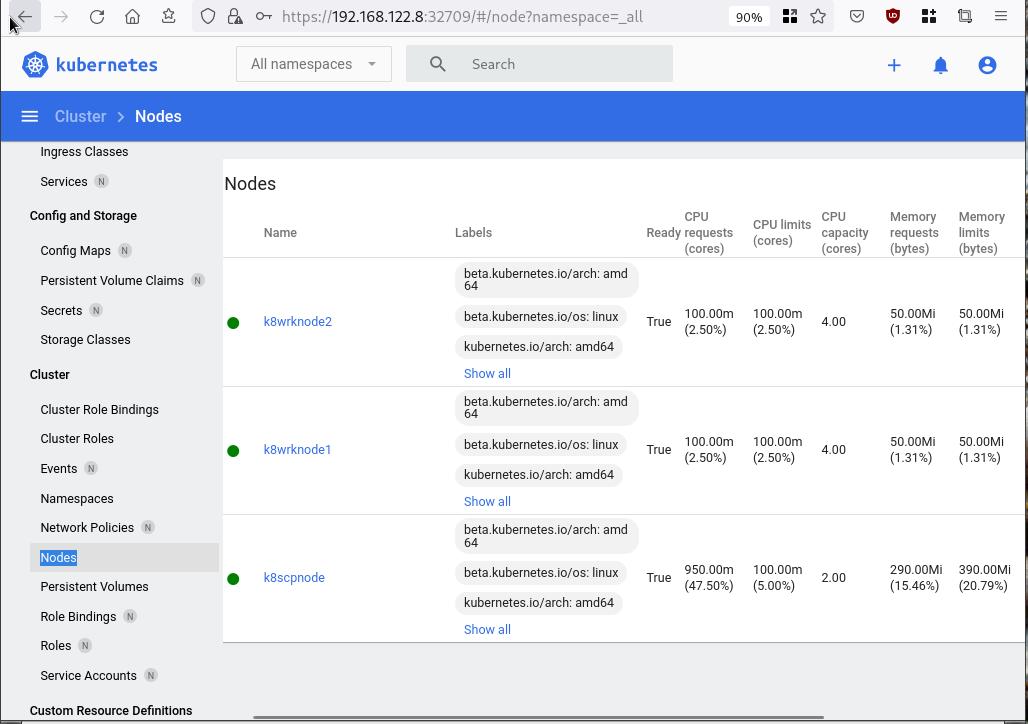The image size is (1028, 724).
Task: Toggle the hamburger sidebar menu
Action: point(30,117)
